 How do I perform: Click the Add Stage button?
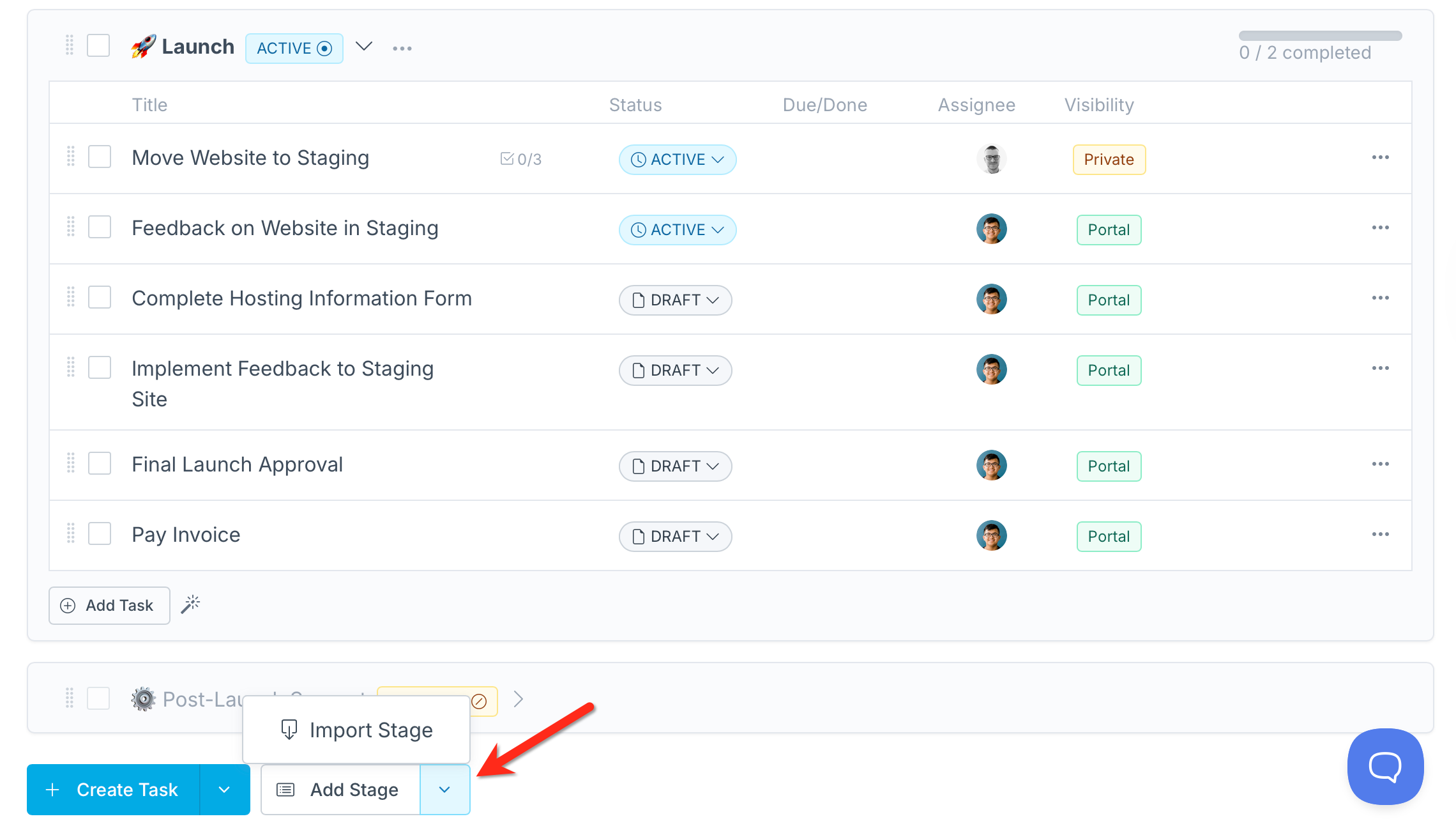pyautogui.click(x=340, y=790)
